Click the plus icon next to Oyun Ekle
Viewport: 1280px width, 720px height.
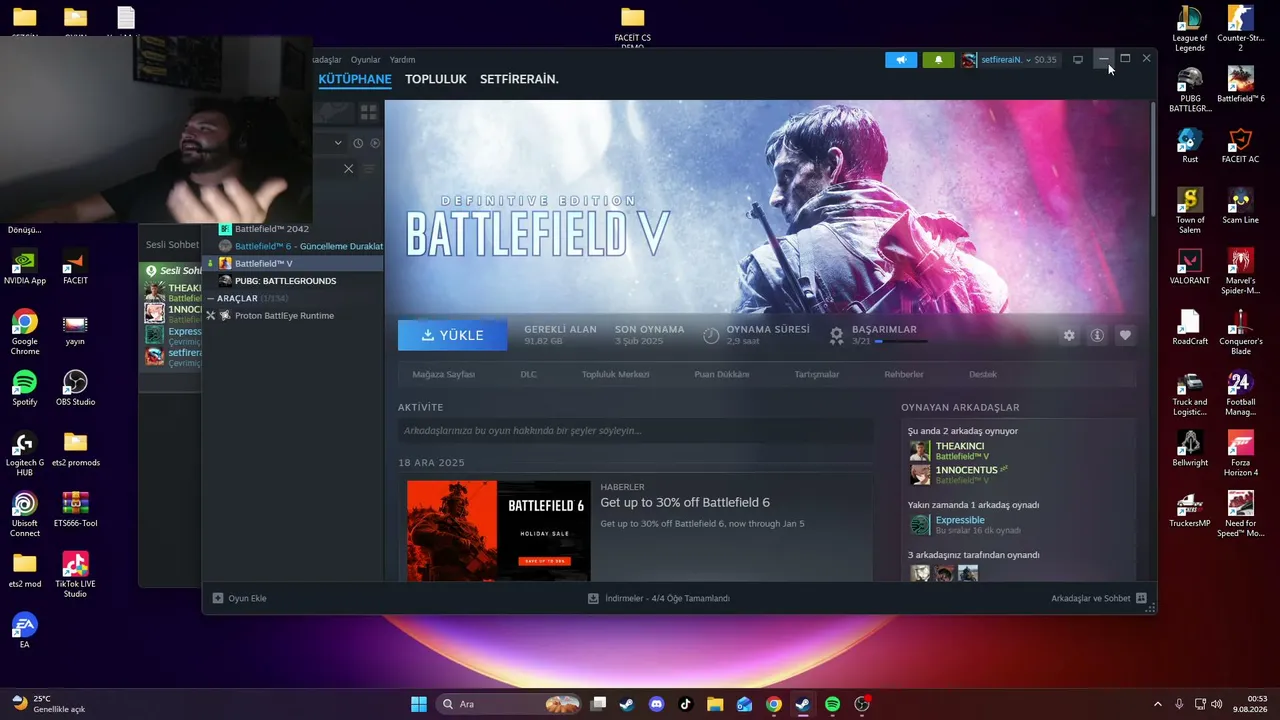218,598
